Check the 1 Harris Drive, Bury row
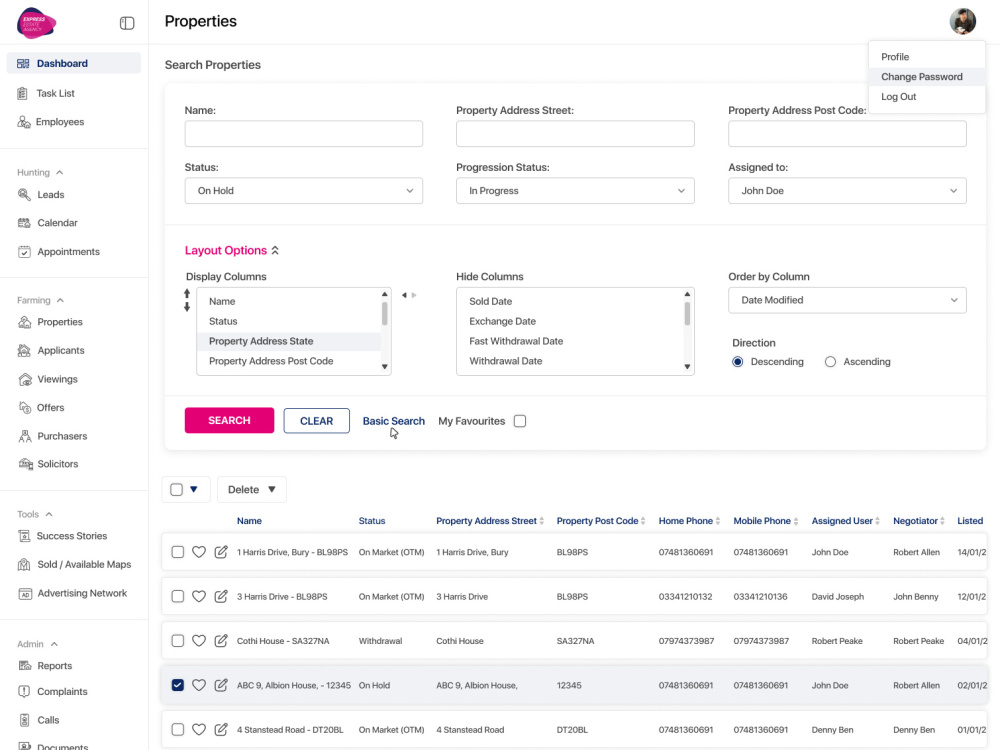1000x750 pixels. pos(178,552)
